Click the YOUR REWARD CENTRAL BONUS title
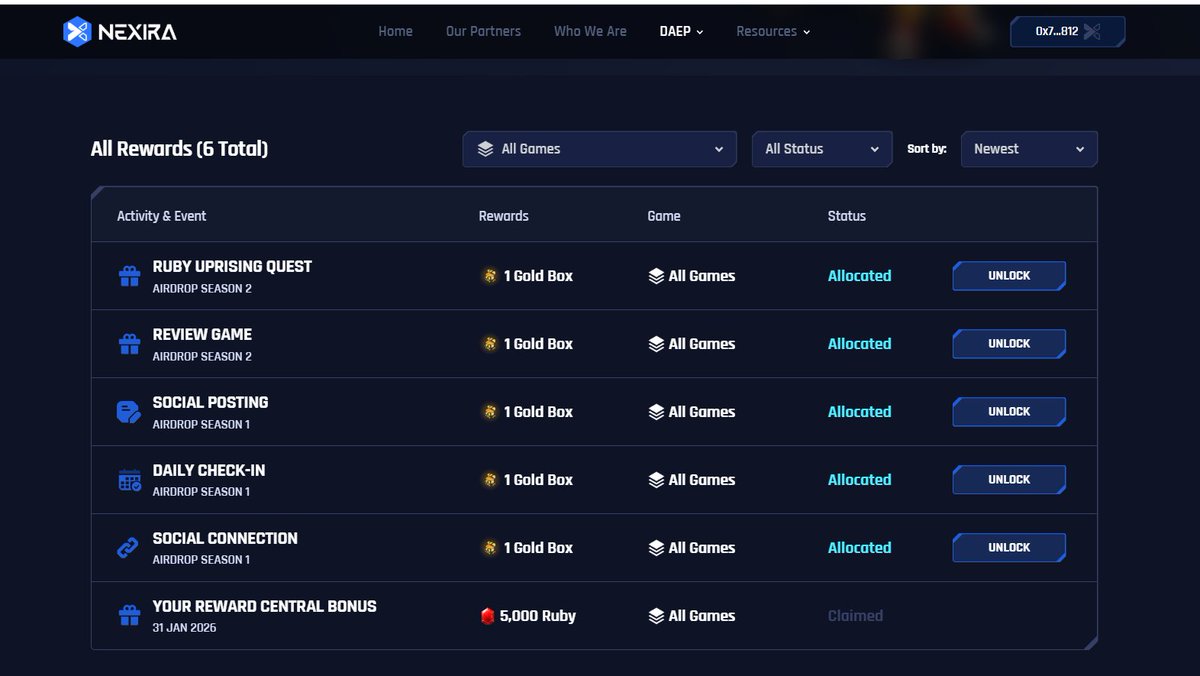The image size is (1200, 676). (x=264, y=607)
